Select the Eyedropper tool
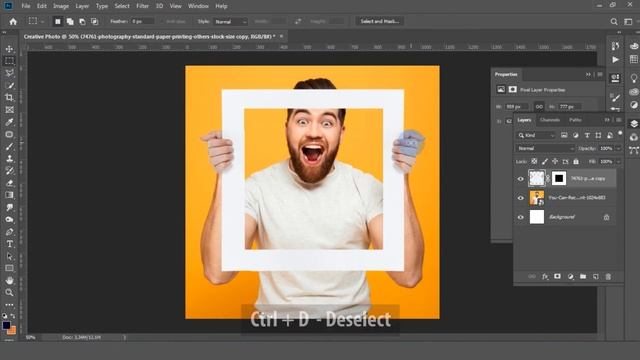Viewport: 640px width, 360px height. 9,122
